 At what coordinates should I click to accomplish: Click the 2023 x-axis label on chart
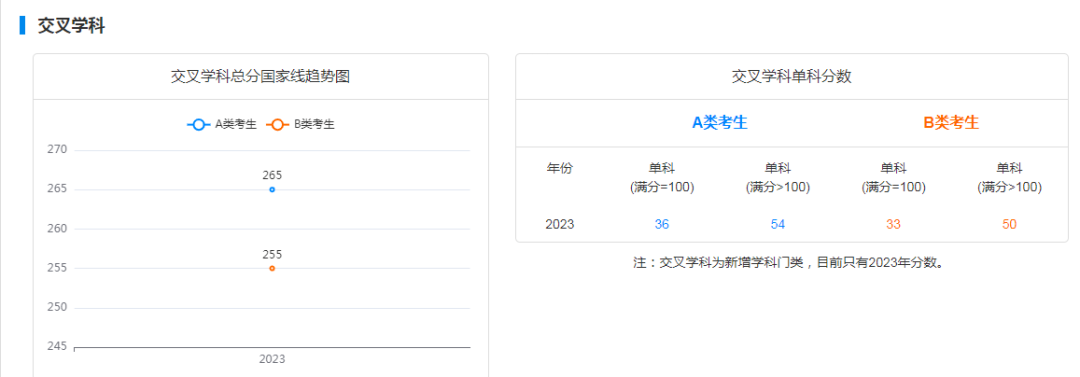coord(272,359)
